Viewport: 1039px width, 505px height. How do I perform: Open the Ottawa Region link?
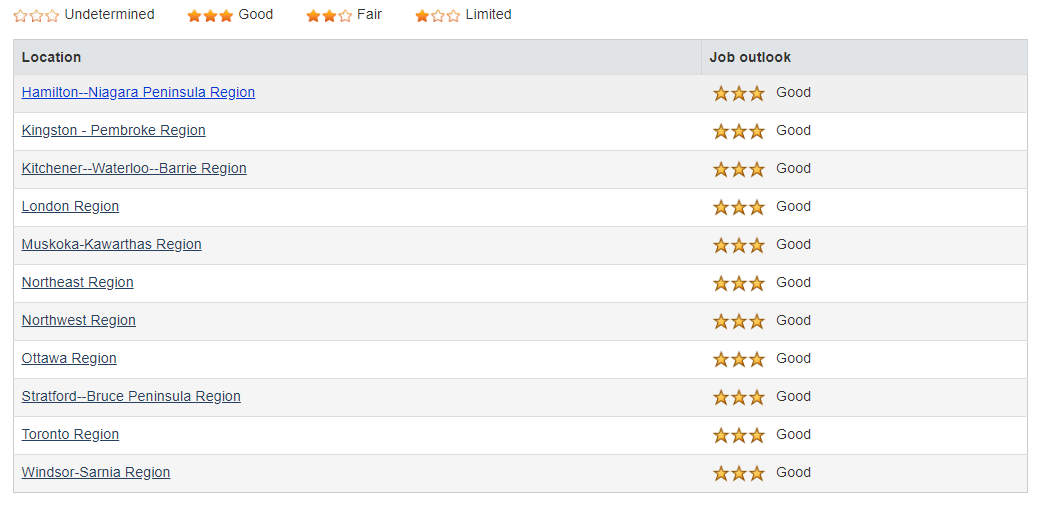(69, 359)
